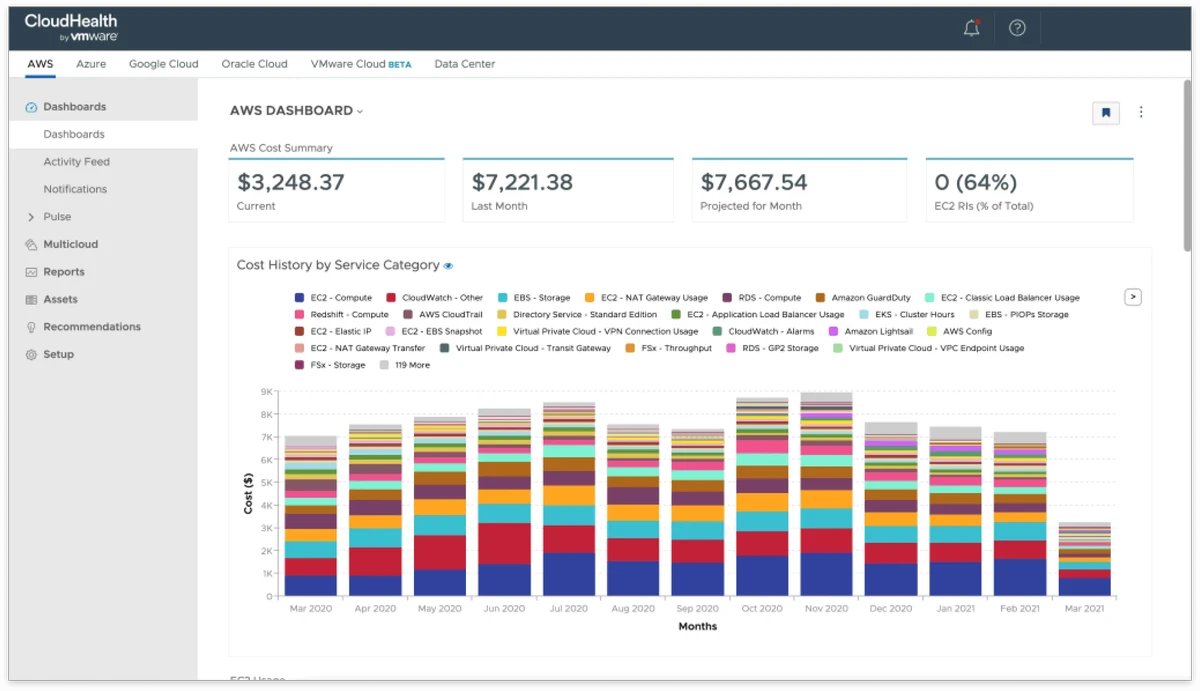Switch to the Google Cloud tab

[163, 64]
